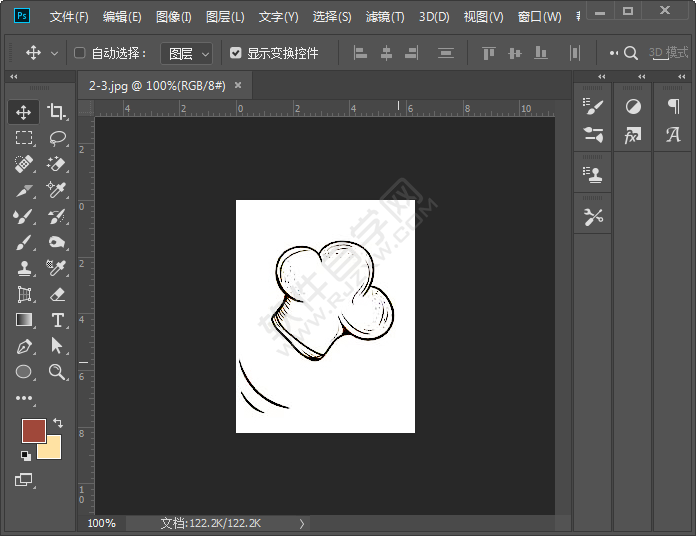Expand the Move tool preset picker arrow
This screenshot has width=696, height=536.
coord(54,53)
